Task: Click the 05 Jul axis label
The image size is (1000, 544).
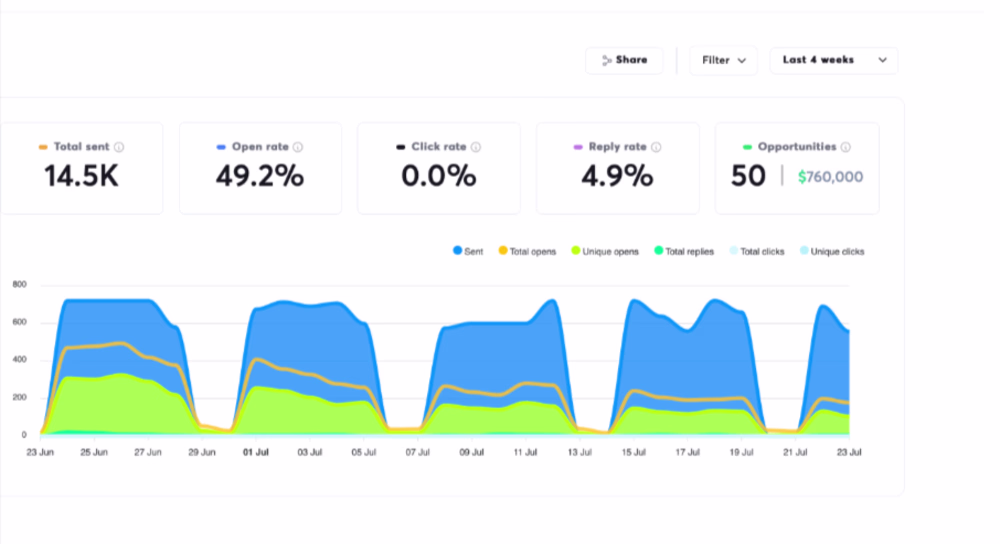Action: pyautogui.click(x=364, y=452)
